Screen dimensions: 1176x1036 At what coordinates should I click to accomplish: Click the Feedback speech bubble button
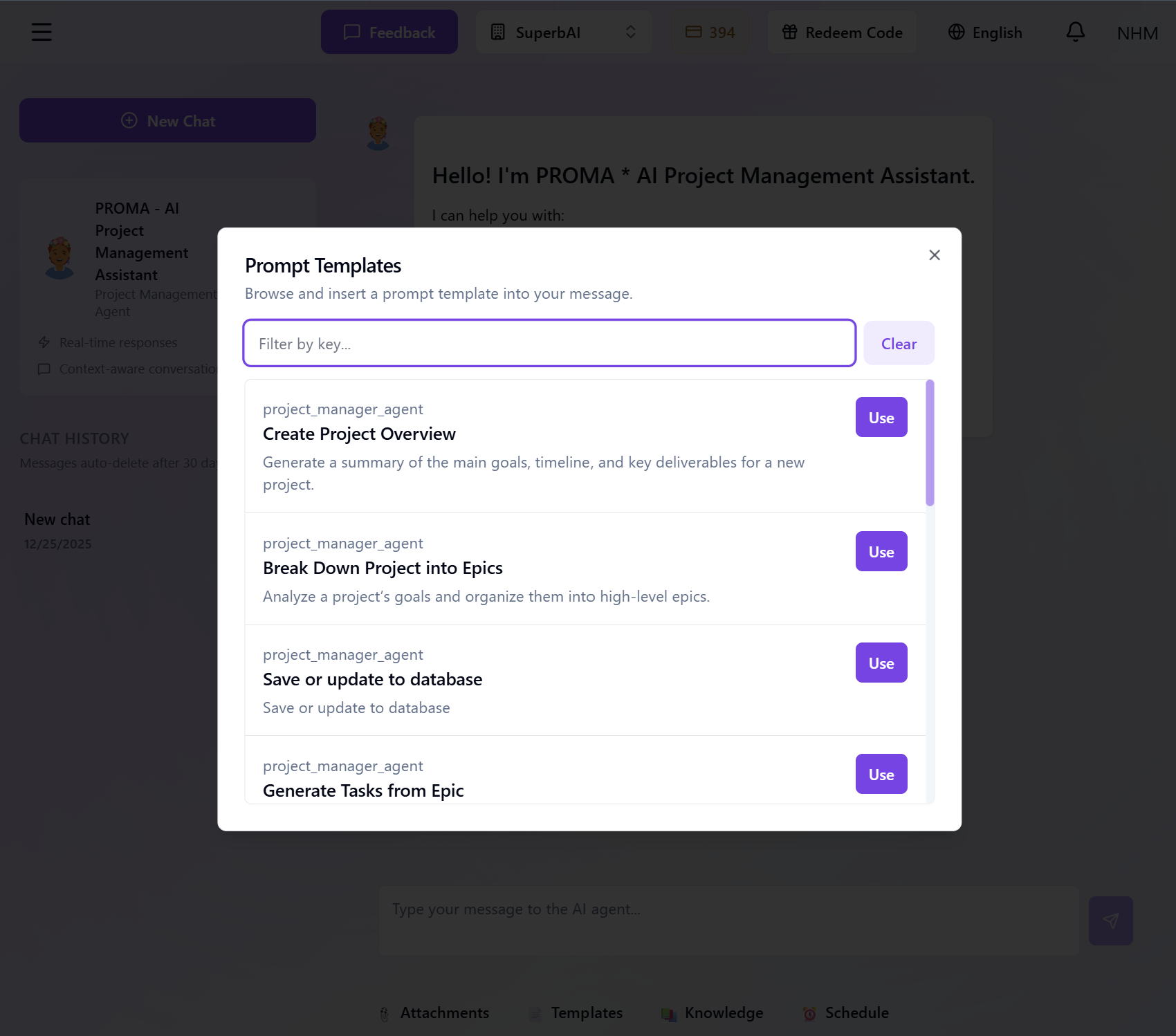coord(389,32)
